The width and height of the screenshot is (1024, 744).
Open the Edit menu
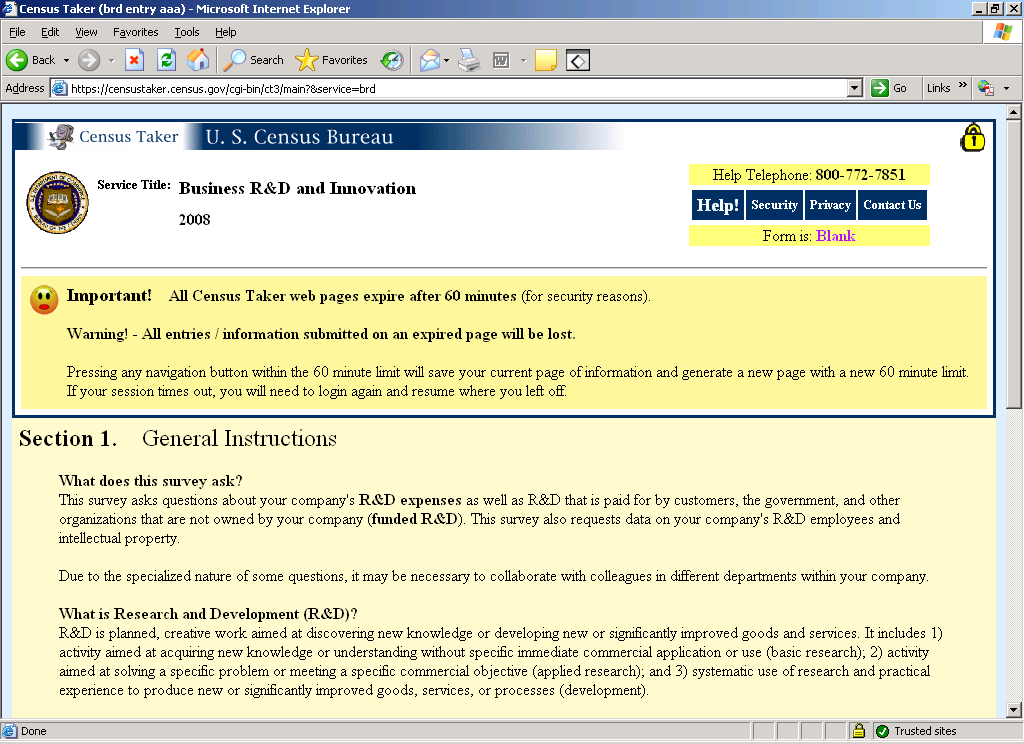(50, 32)
